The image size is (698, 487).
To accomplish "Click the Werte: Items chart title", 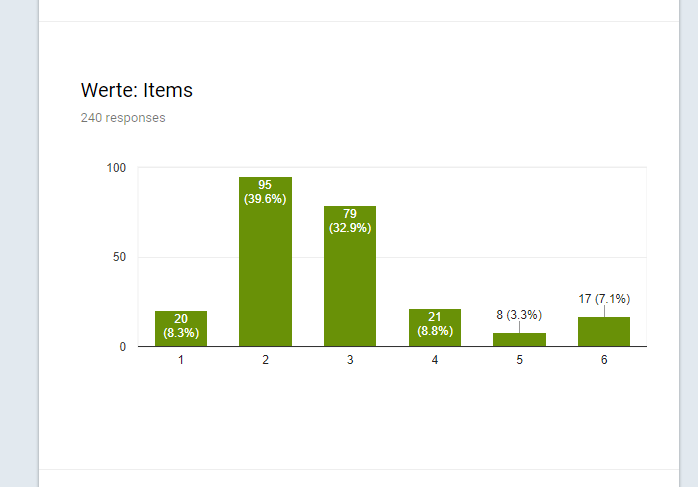I will pos(137,90).
